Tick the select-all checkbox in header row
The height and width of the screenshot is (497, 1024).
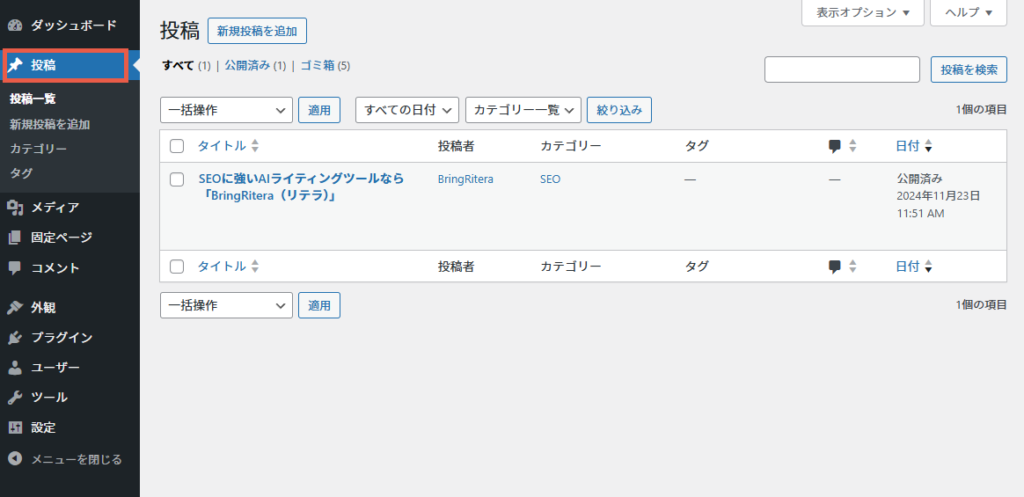(177, 146)
